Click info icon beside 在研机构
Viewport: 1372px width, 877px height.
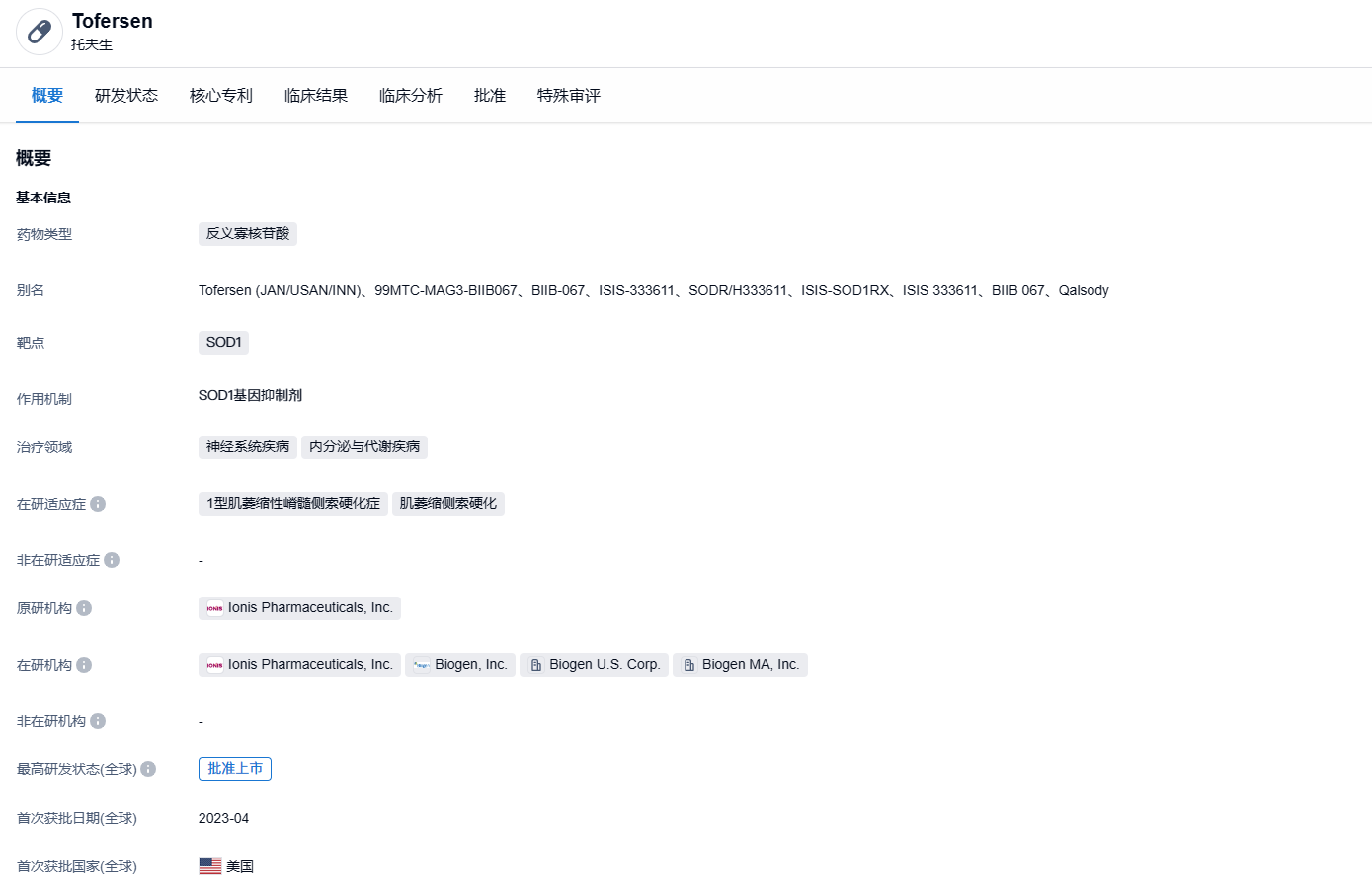(x=84, y=665)
